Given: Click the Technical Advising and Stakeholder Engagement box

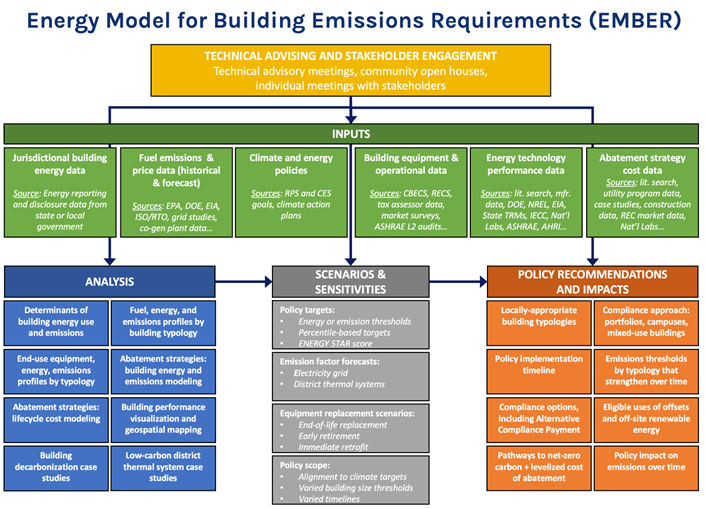Looking at the screenshot, I should click(x=350, y=71).
